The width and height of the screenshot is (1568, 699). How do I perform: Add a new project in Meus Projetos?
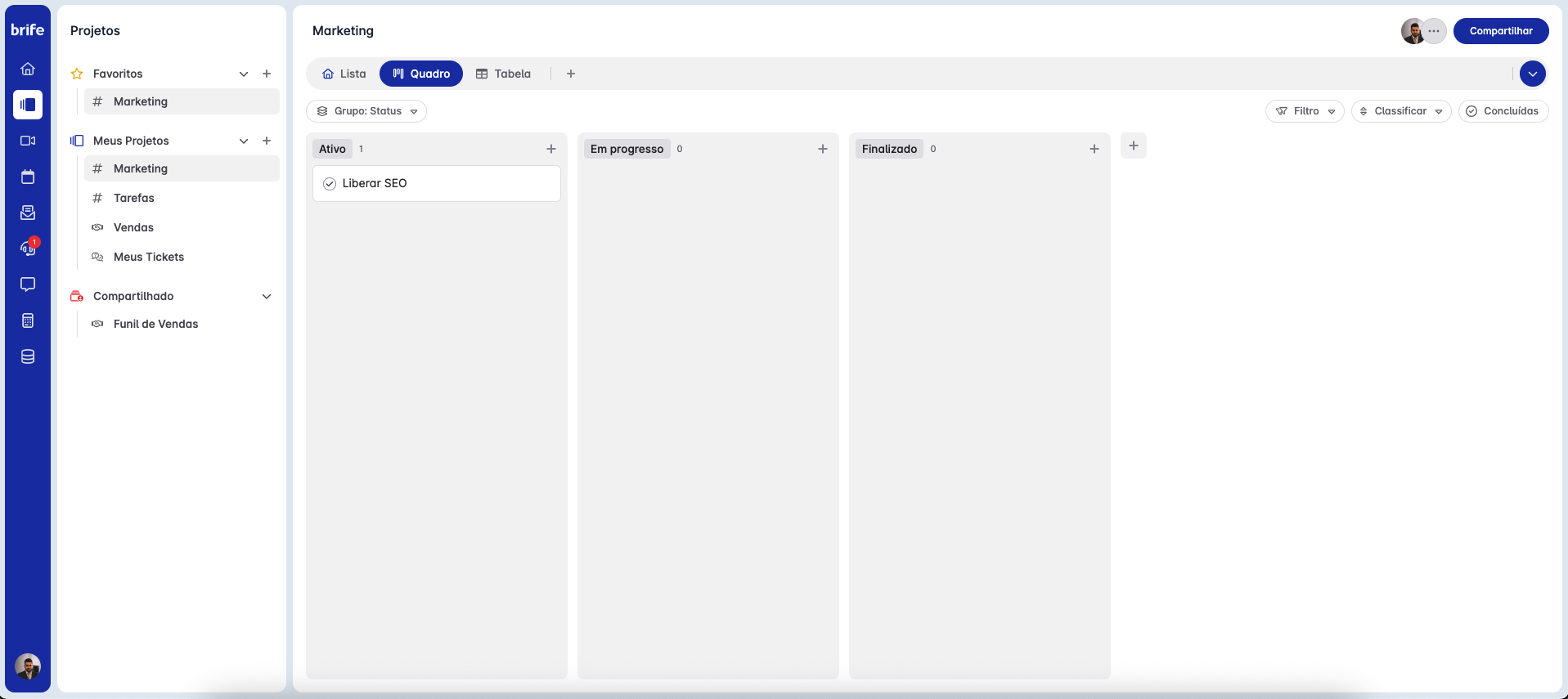267,141
